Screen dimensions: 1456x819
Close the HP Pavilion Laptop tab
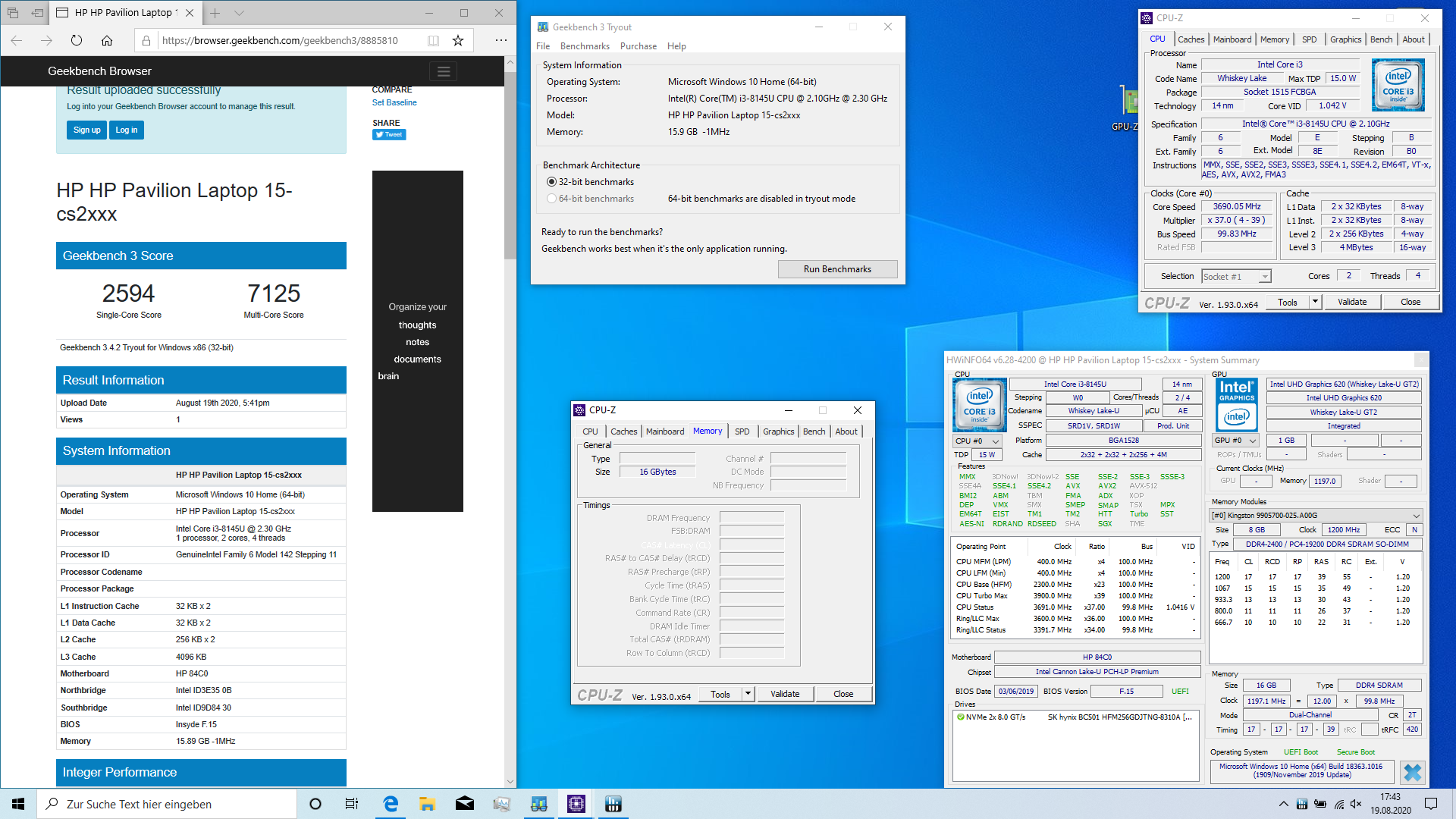pos(190,13)
